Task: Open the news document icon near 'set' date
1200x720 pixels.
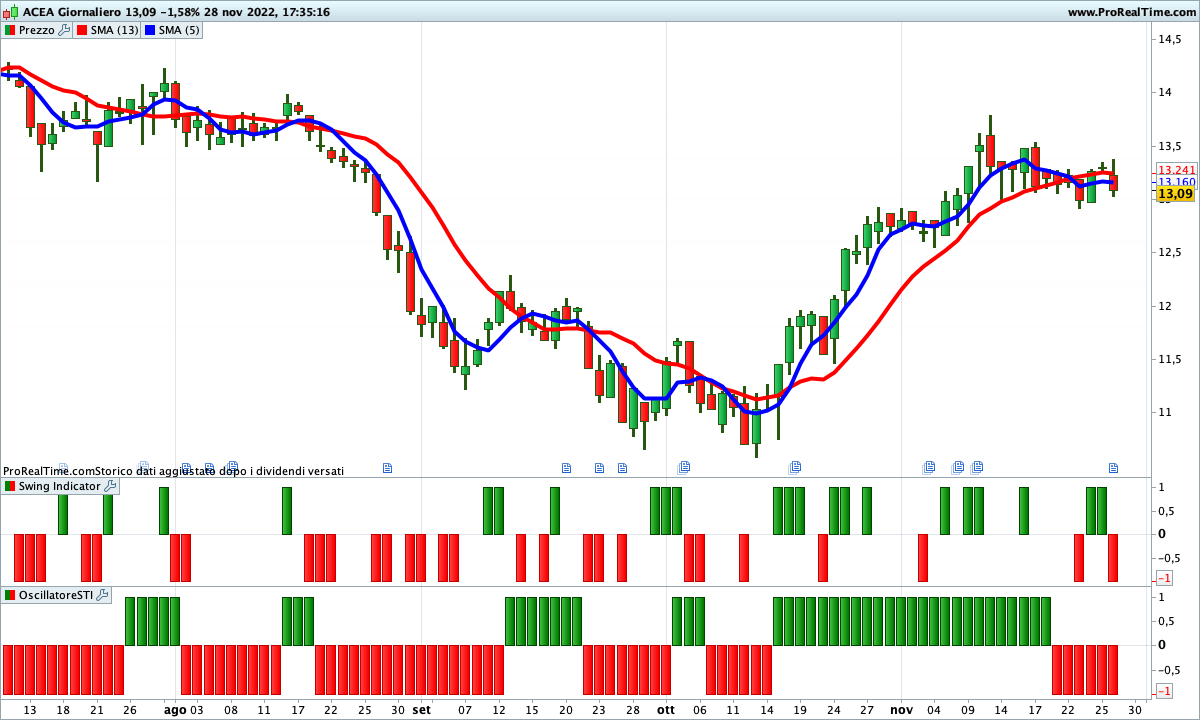Action: click(388, 467)
